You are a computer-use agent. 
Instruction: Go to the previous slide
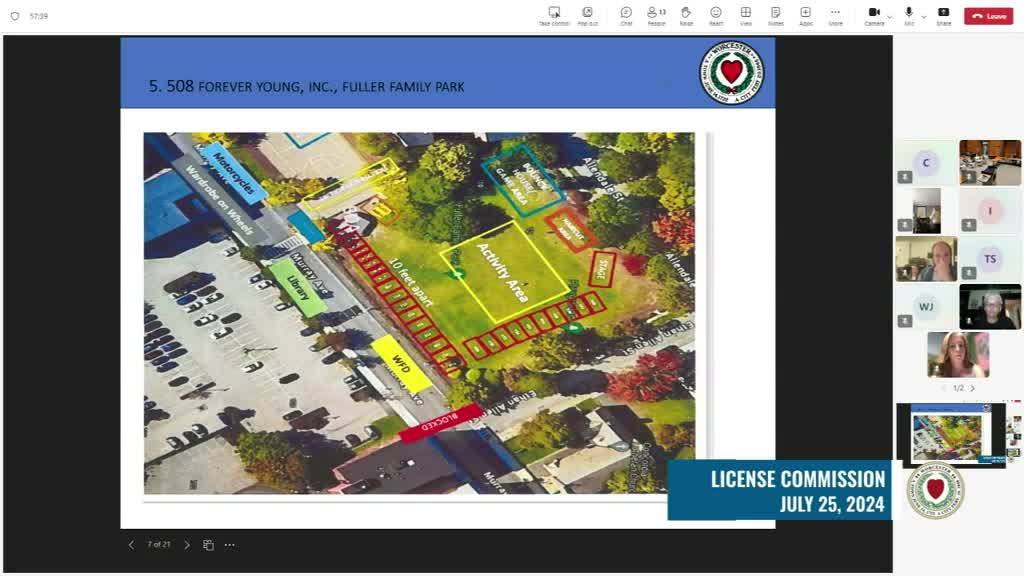click(131, 545)
